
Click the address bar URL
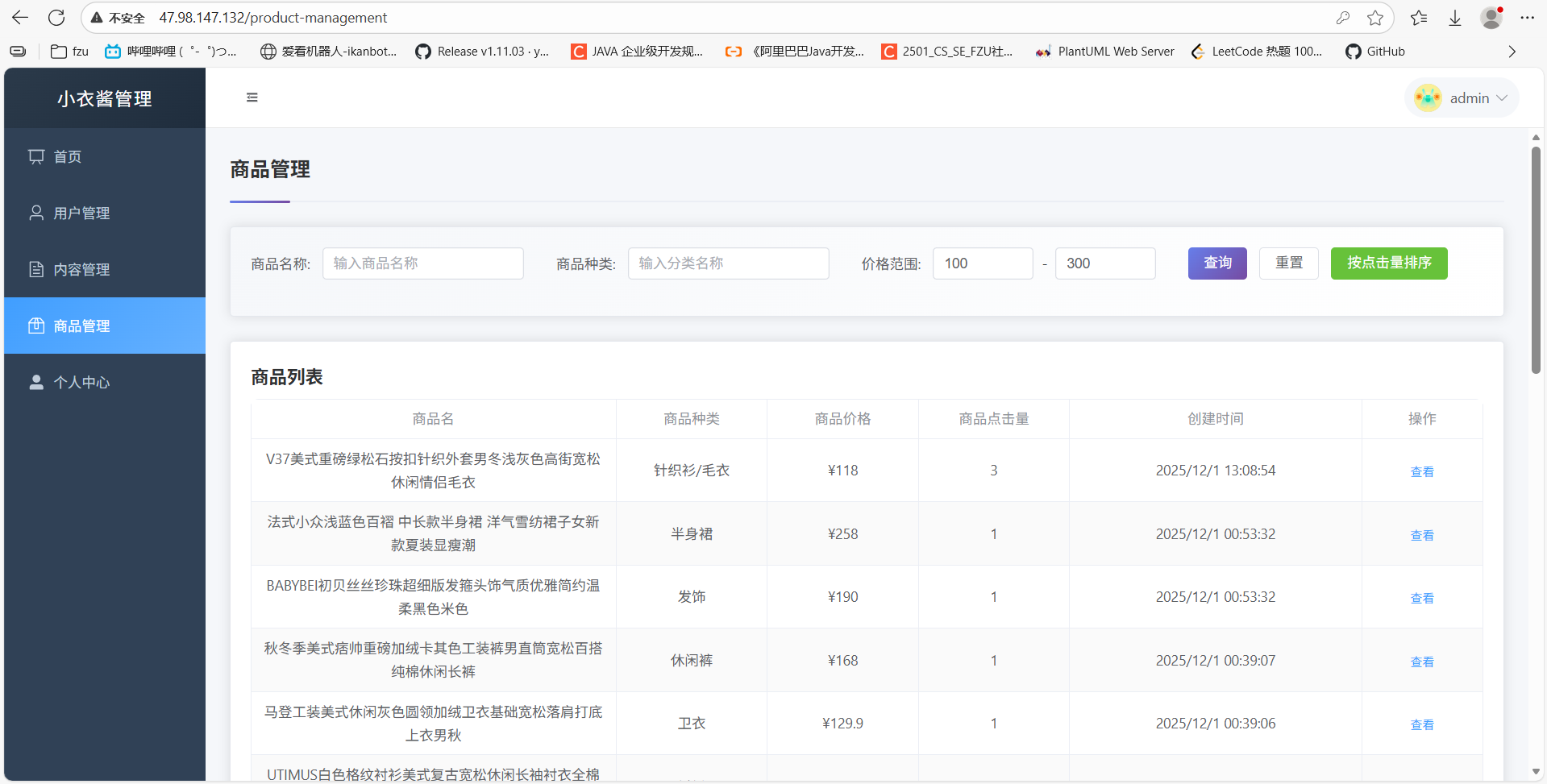[x=272, y=18]
